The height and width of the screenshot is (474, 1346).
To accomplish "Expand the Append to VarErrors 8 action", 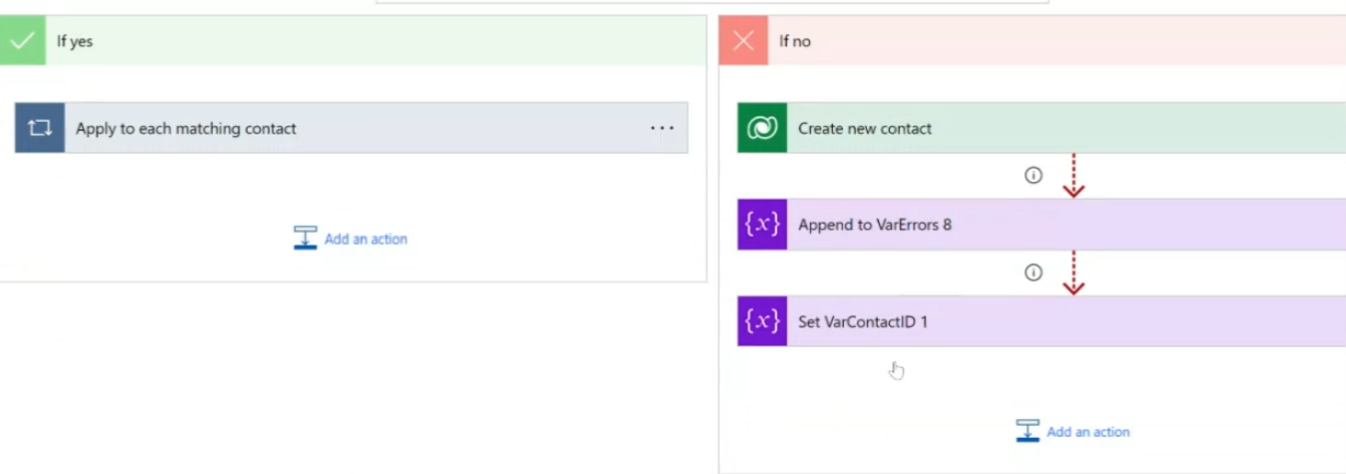I will (x=1042, y=224).
